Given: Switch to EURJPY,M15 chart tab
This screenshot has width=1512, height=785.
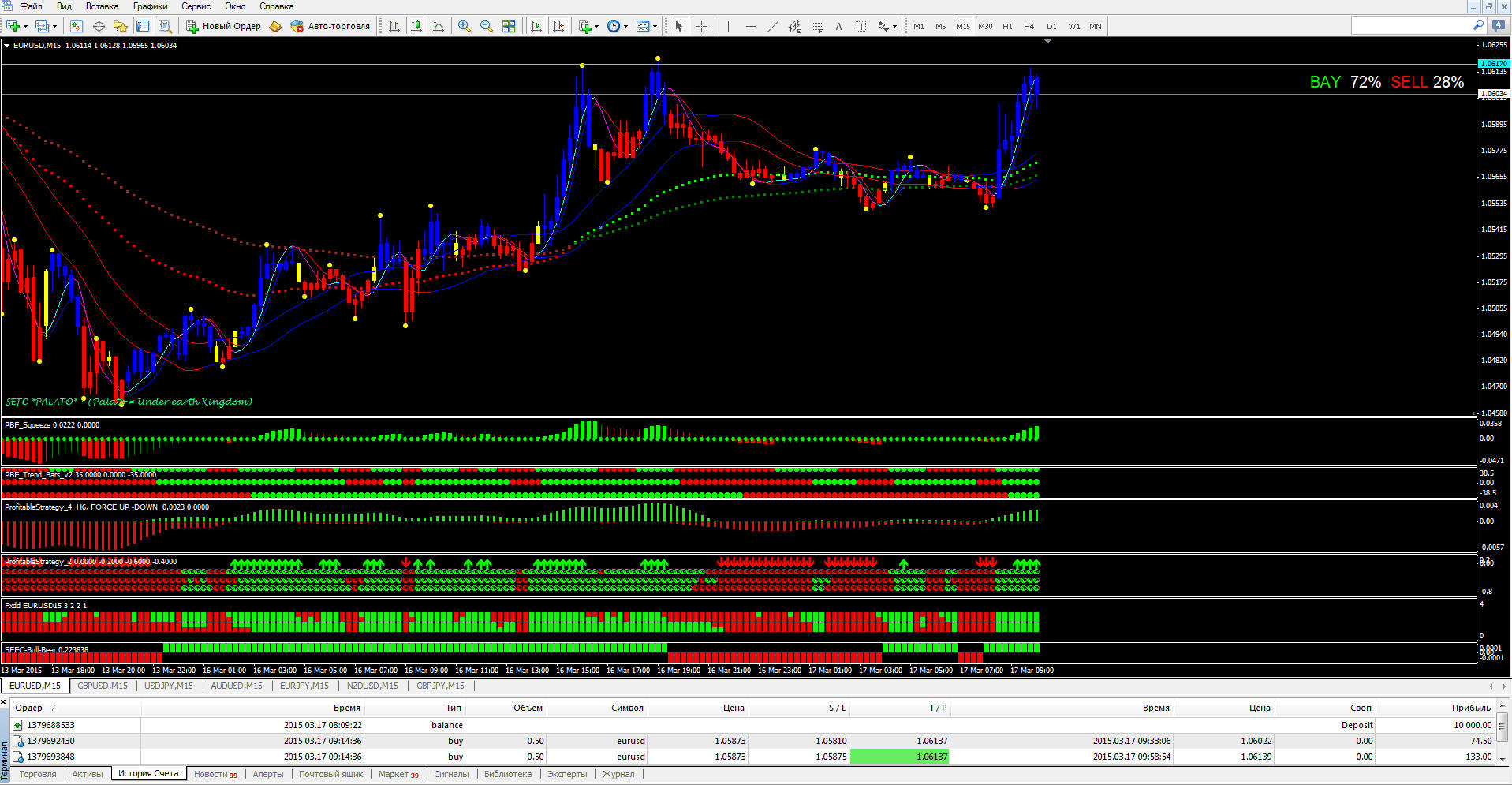Looking at the screenshot, I should (x=304, y=686).
